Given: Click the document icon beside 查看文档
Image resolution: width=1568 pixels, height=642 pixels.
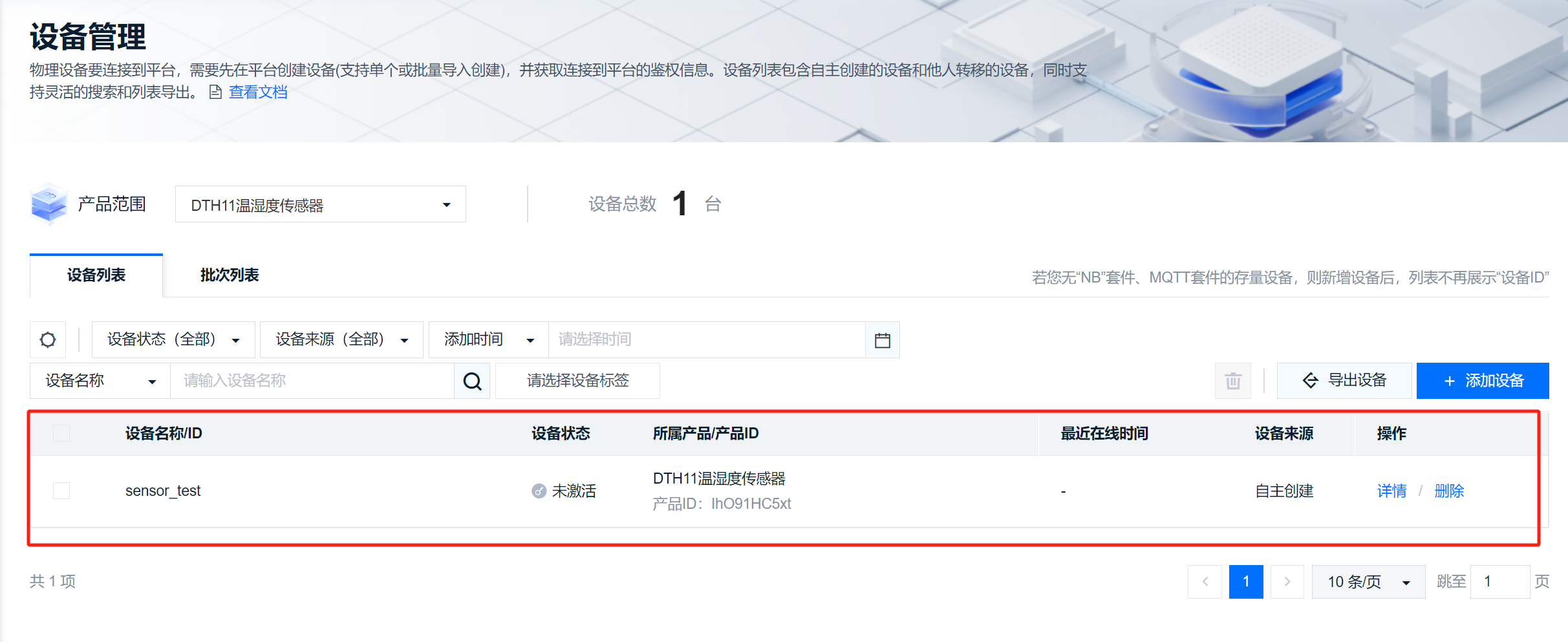Looking at the screenshot, I should pos(215,92).
